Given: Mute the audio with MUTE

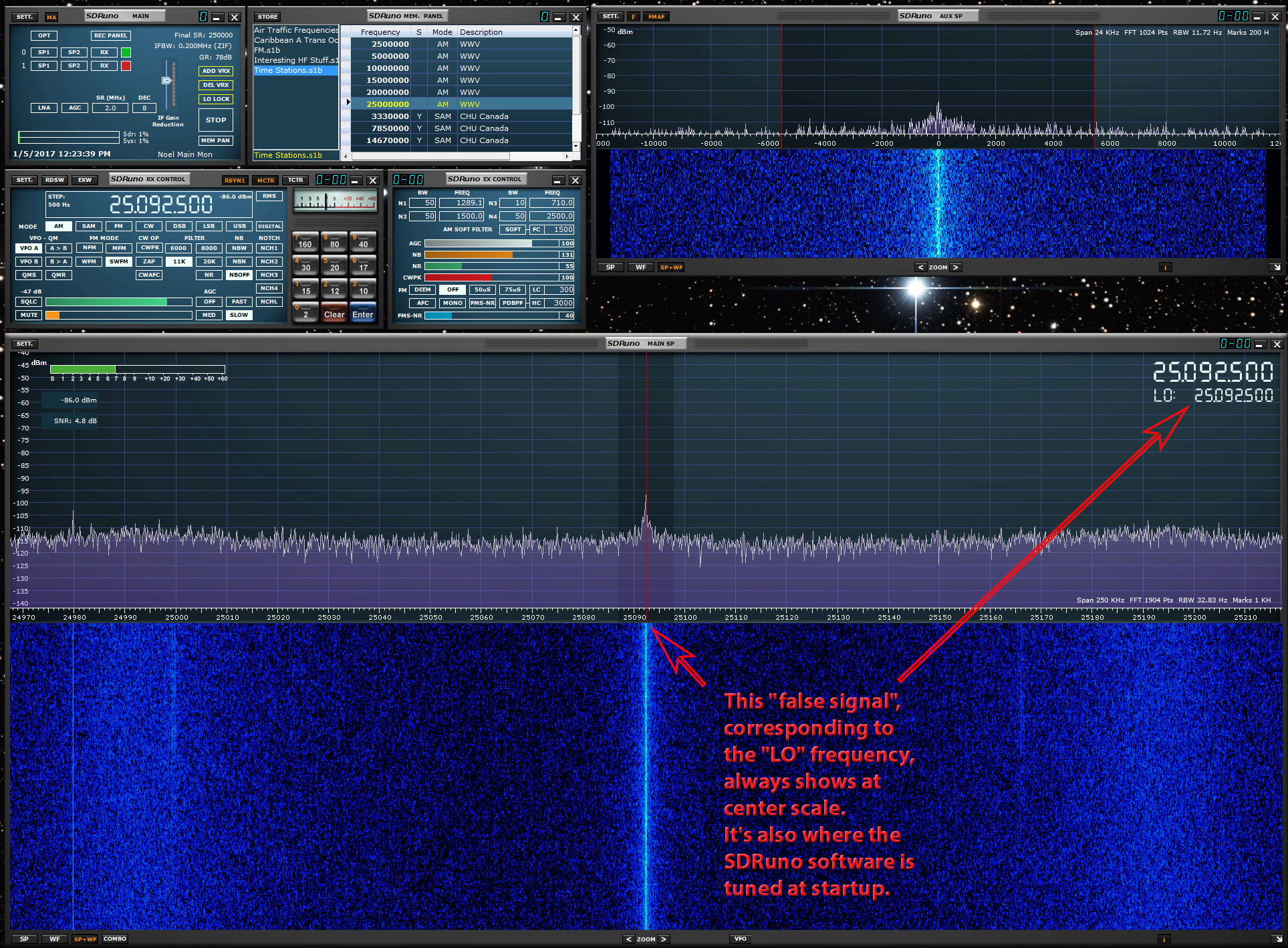Looking at the screenshot, I should pyautogui.click(x=29, y=315).
